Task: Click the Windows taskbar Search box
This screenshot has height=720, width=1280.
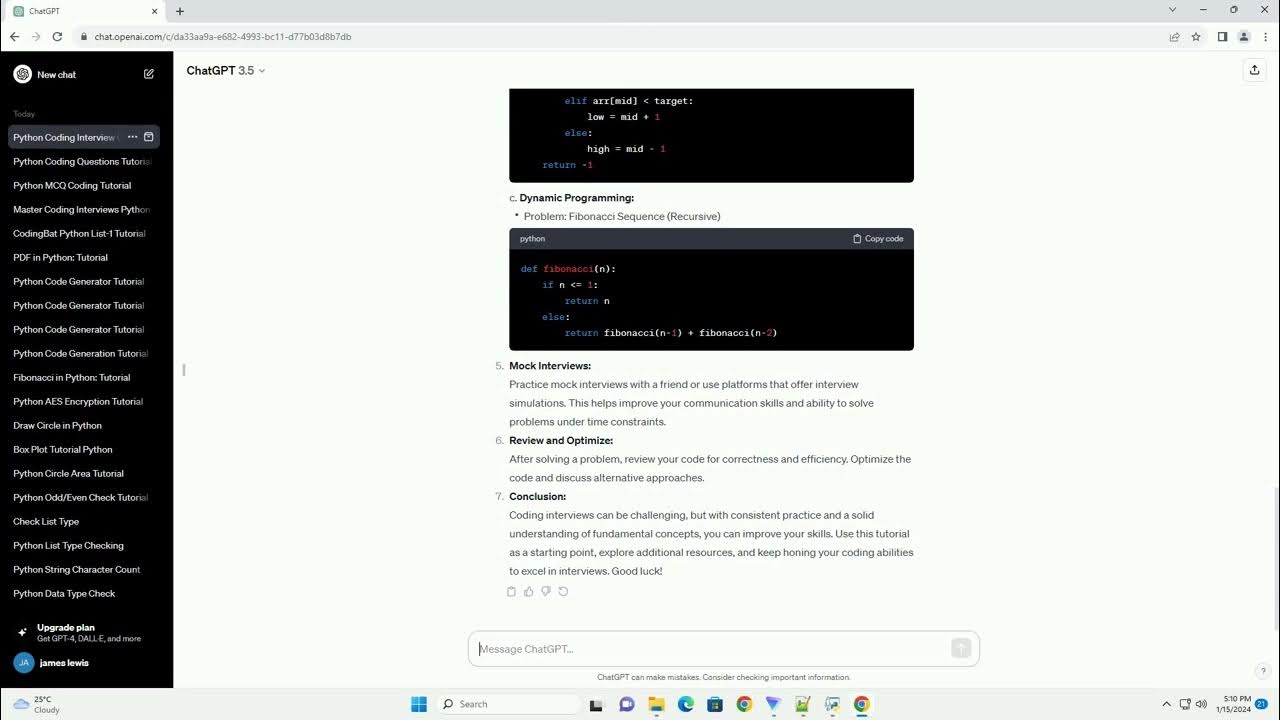Action: [507, 704]
